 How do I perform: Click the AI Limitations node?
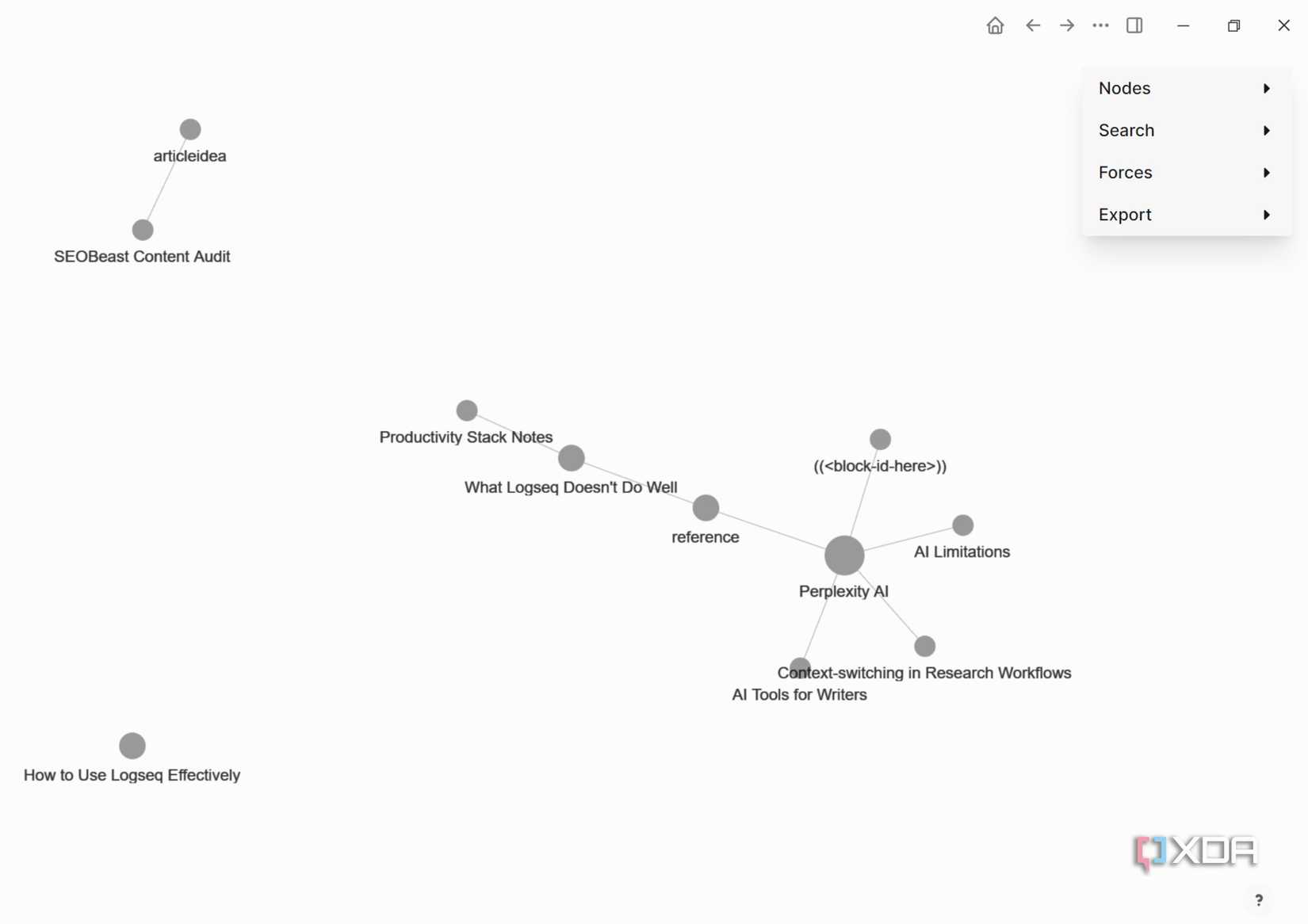[x=962, y=524]
